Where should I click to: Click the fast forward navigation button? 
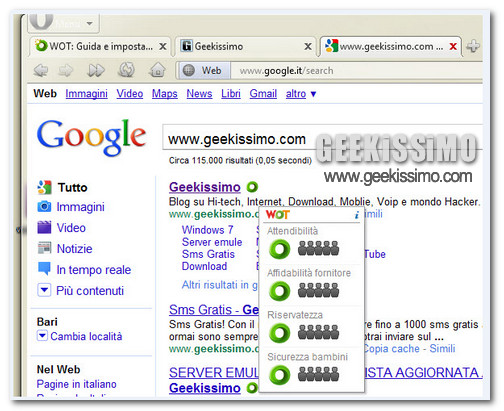click(96, 70)
